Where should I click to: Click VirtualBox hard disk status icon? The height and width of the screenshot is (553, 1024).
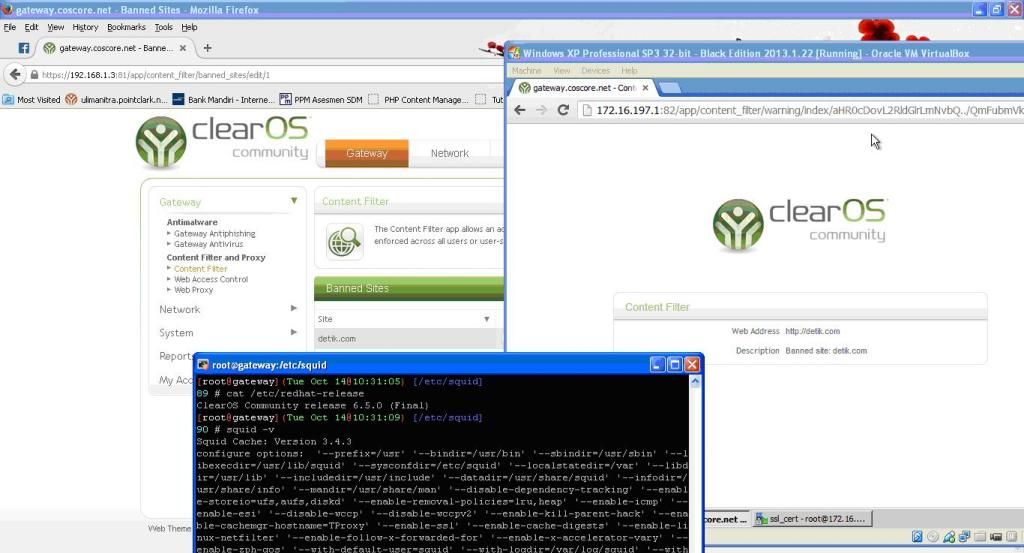pos(917,537)
